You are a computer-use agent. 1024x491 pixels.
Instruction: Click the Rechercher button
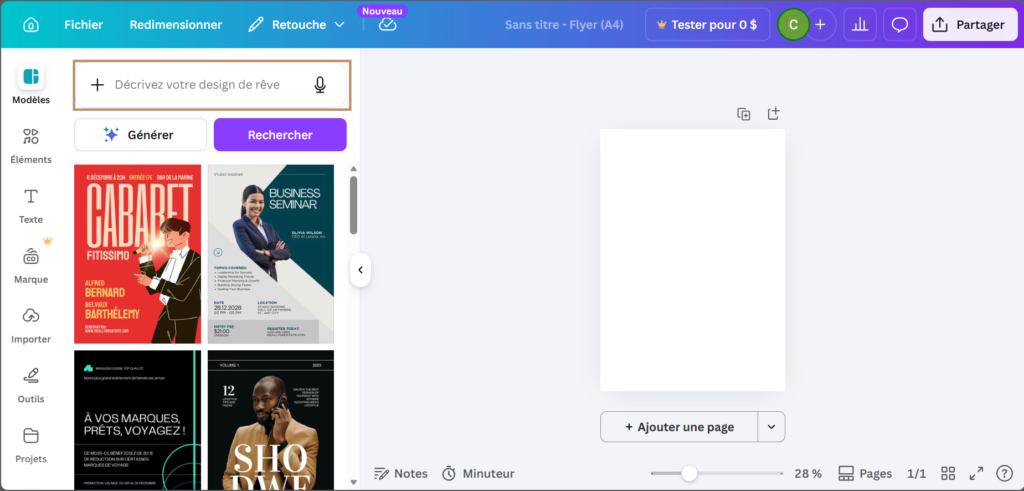point(280,135)
